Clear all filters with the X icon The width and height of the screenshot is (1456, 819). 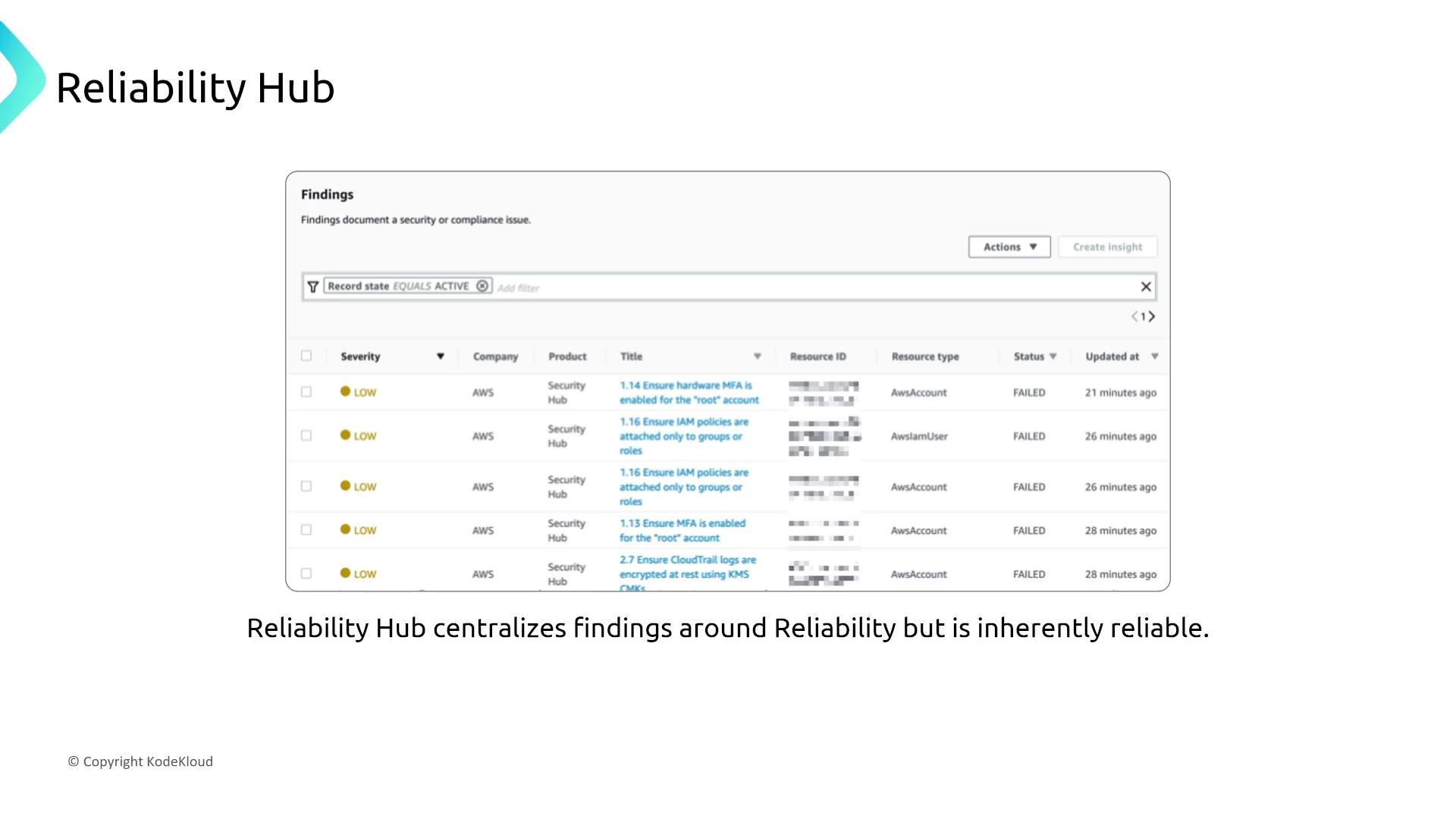pos(1146,287)
